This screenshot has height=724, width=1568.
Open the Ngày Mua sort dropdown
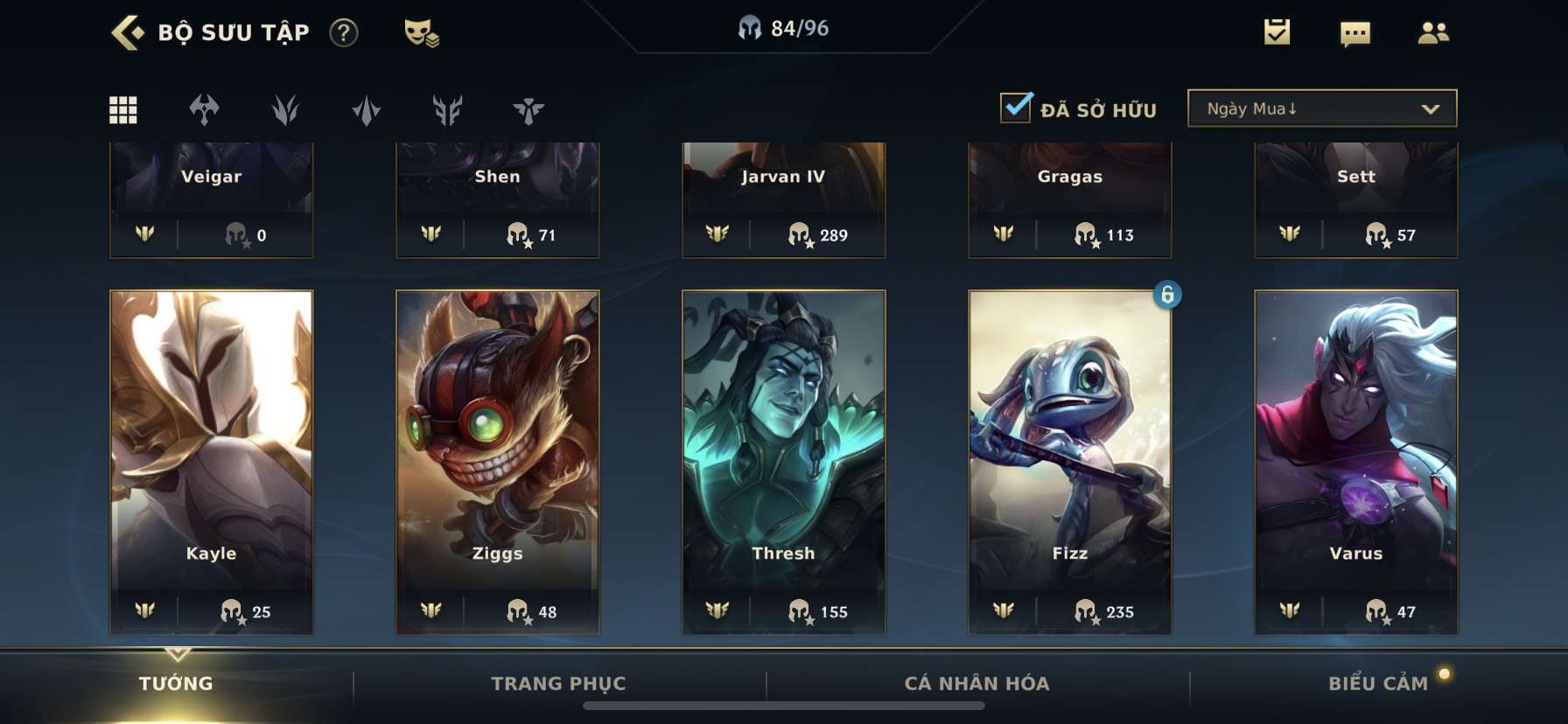pos(1322,108)
